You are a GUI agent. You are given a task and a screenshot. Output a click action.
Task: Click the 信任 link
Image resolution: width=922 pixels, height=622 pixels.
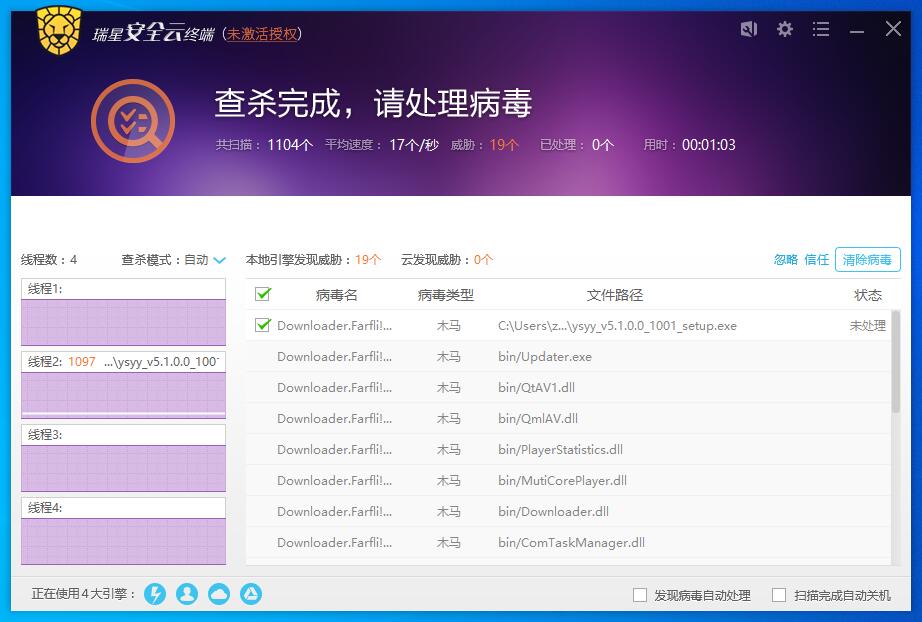(816, 260)
